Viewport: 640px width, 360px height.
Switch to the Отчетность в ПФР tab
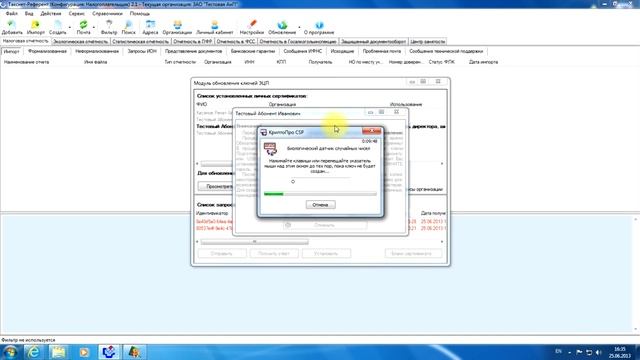(193, 42)
